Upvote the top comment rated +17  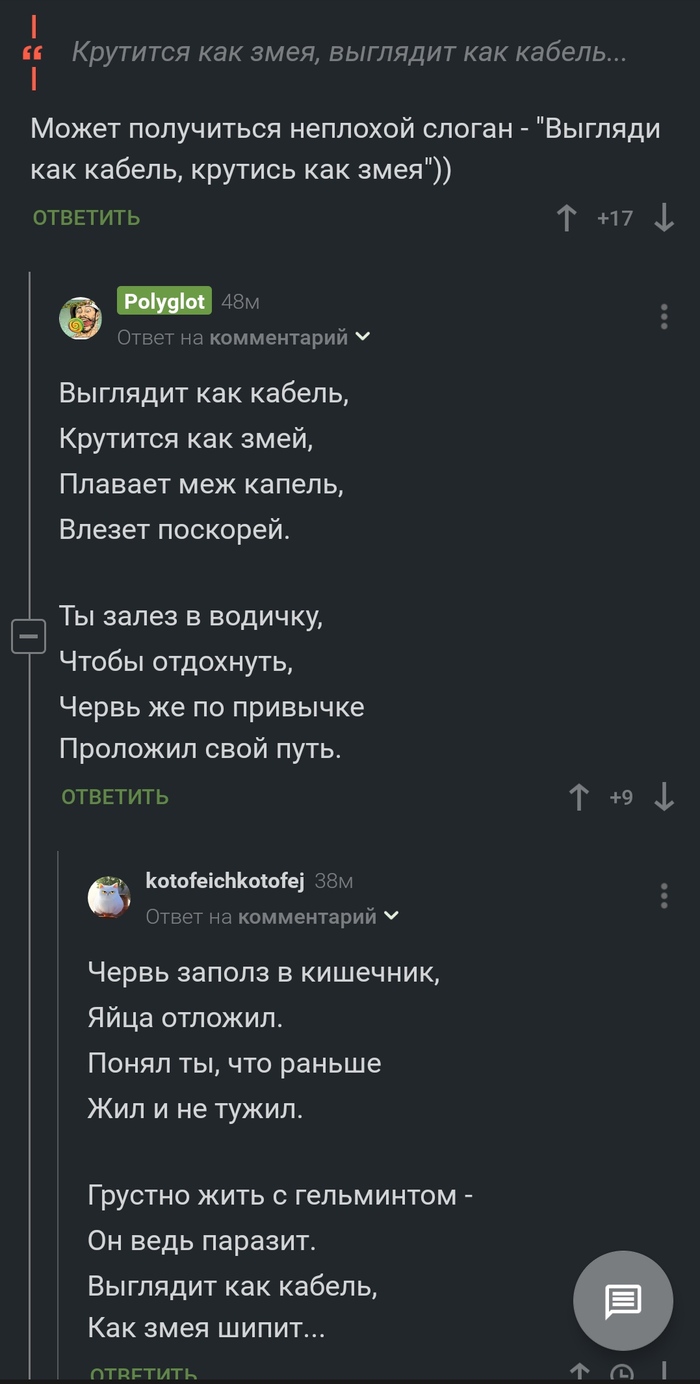pyautogui.click(x=567, y=218)
